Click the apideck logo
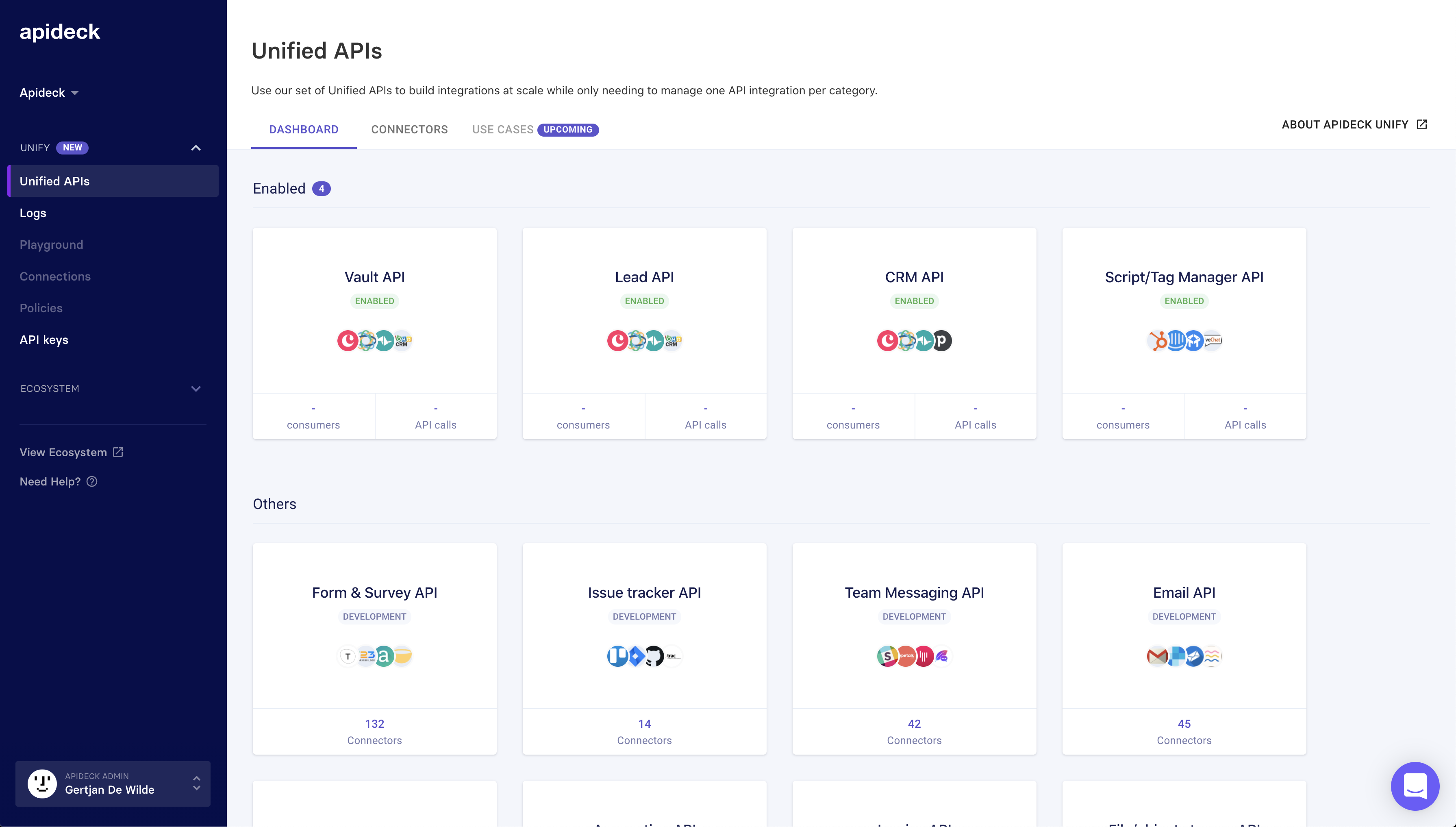 click(x=60, y=32)
